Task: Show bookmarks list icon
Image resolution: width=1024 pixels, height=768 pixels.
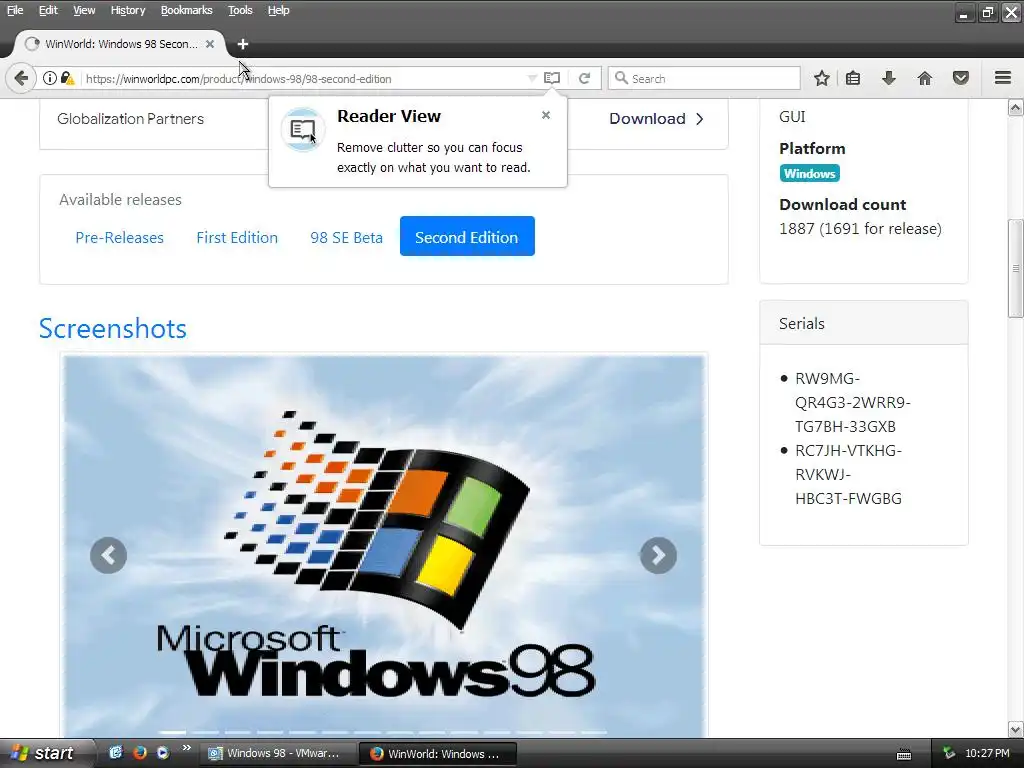Action: tap(853, 78)
